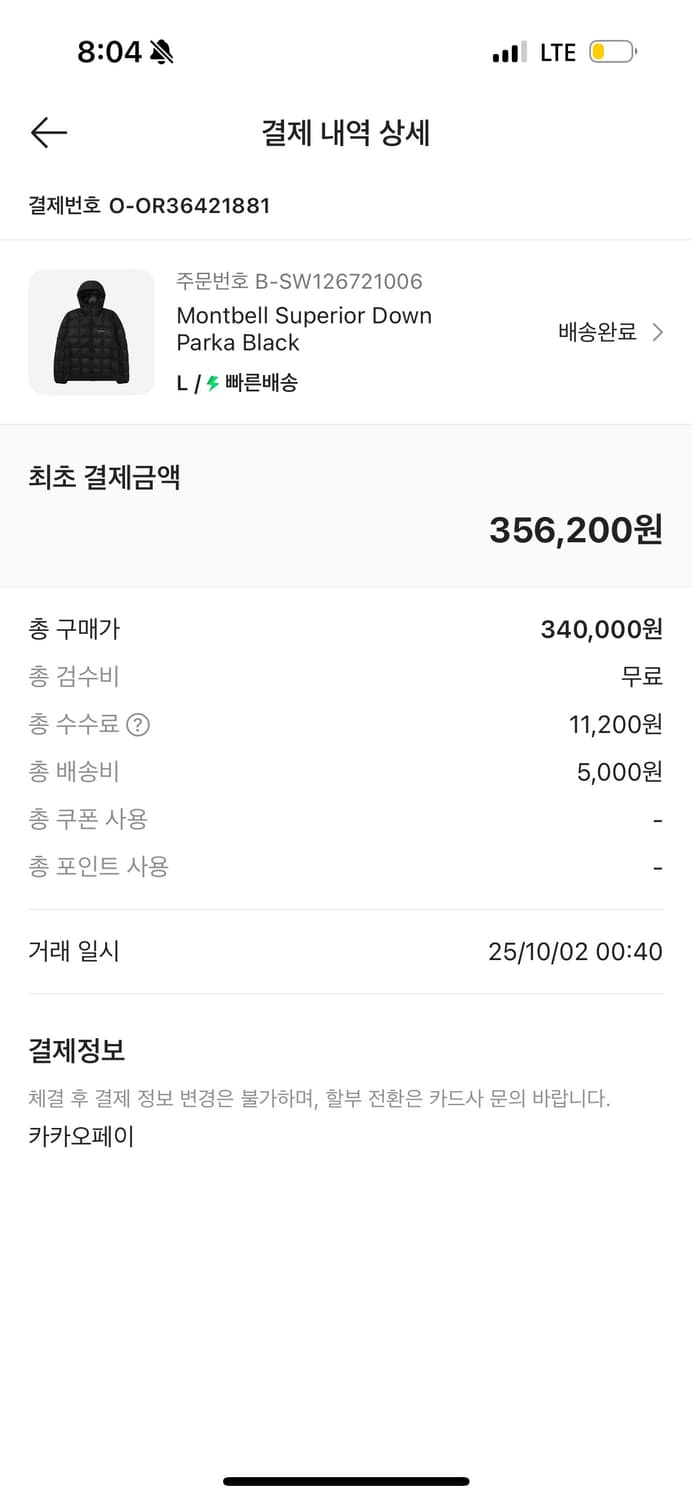Tap order number B-SW126721006

[299, 281]
